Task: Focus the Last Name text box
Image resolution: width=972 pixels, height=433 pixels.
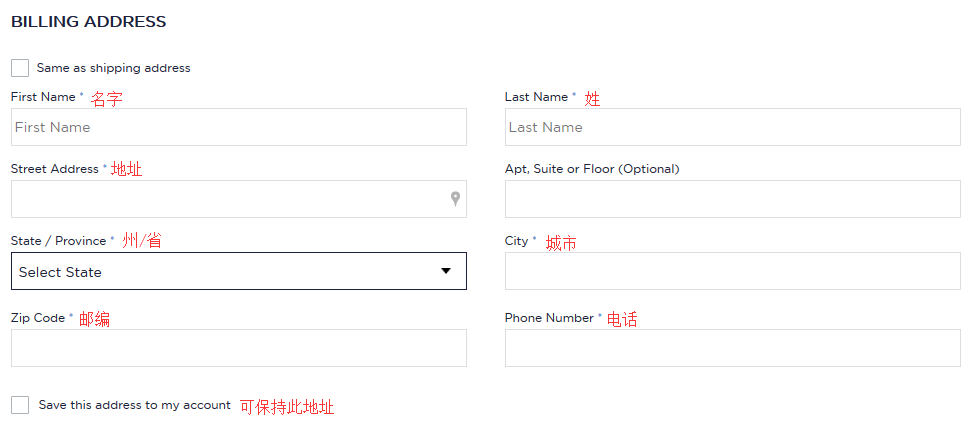Action: [x=732, y=127]
